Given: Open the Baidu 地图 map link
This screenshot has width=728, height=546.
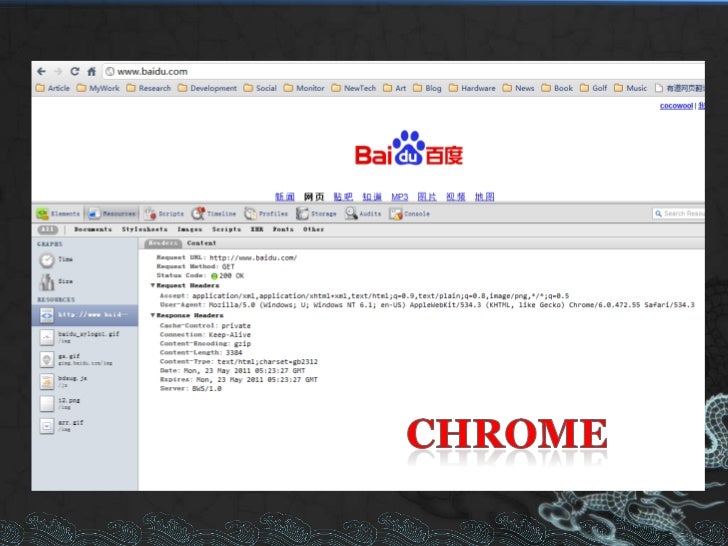Looking at the screenshot, I should pos(484,197).
